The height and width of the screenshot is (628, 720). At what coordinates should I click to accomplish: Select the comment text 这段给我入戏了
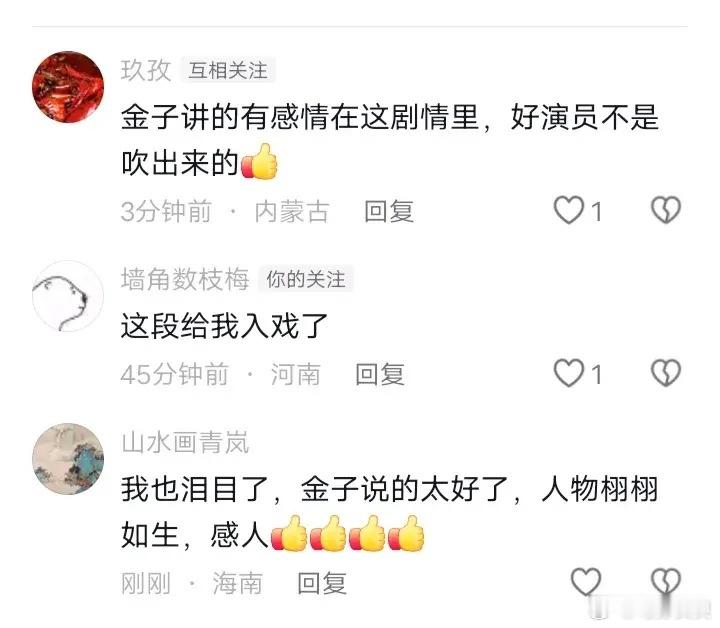(x=224, y=326)
